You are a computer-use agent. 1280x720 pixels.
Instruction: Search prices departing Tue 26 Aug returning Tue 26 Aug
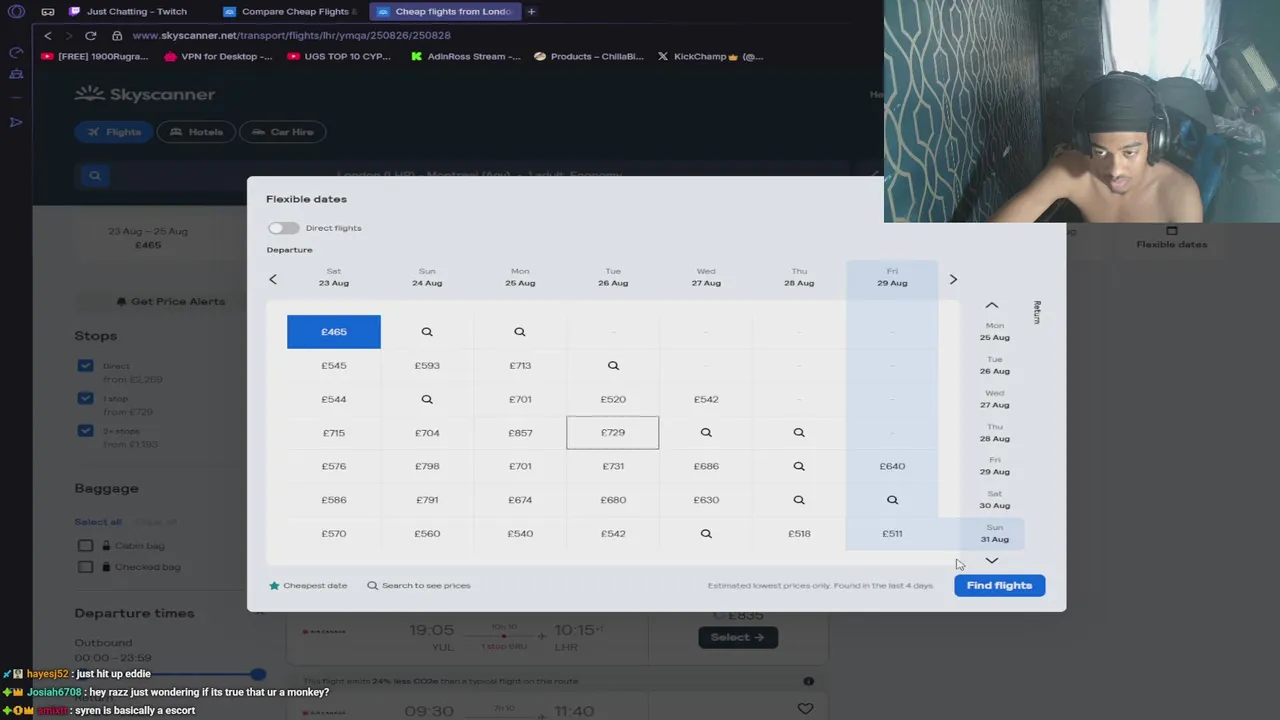click(613, 365)
